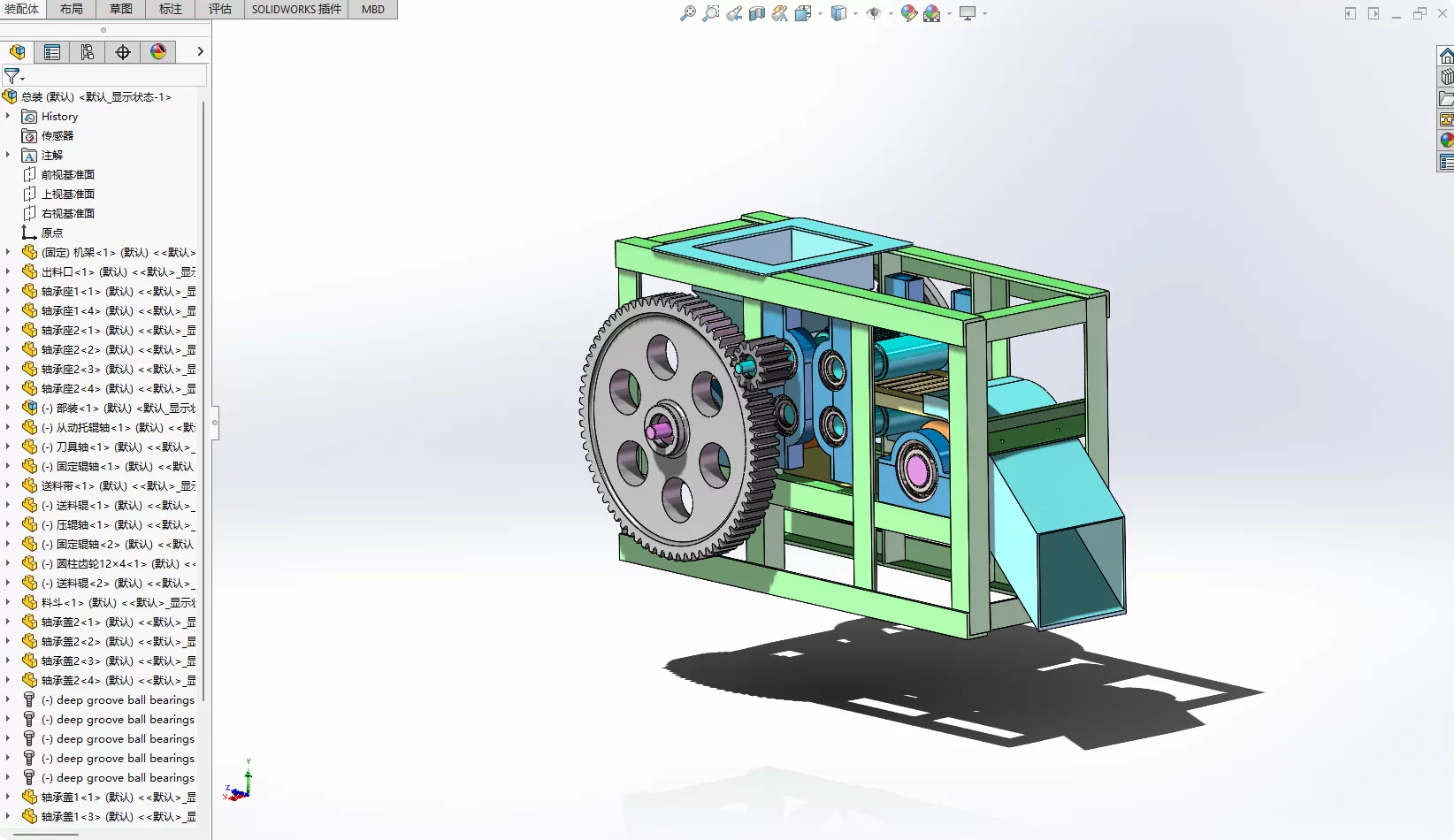Screen dimensions: 1454x840
Task: Open the Design Library task pane icon
Action: [x=1446, y=77]
